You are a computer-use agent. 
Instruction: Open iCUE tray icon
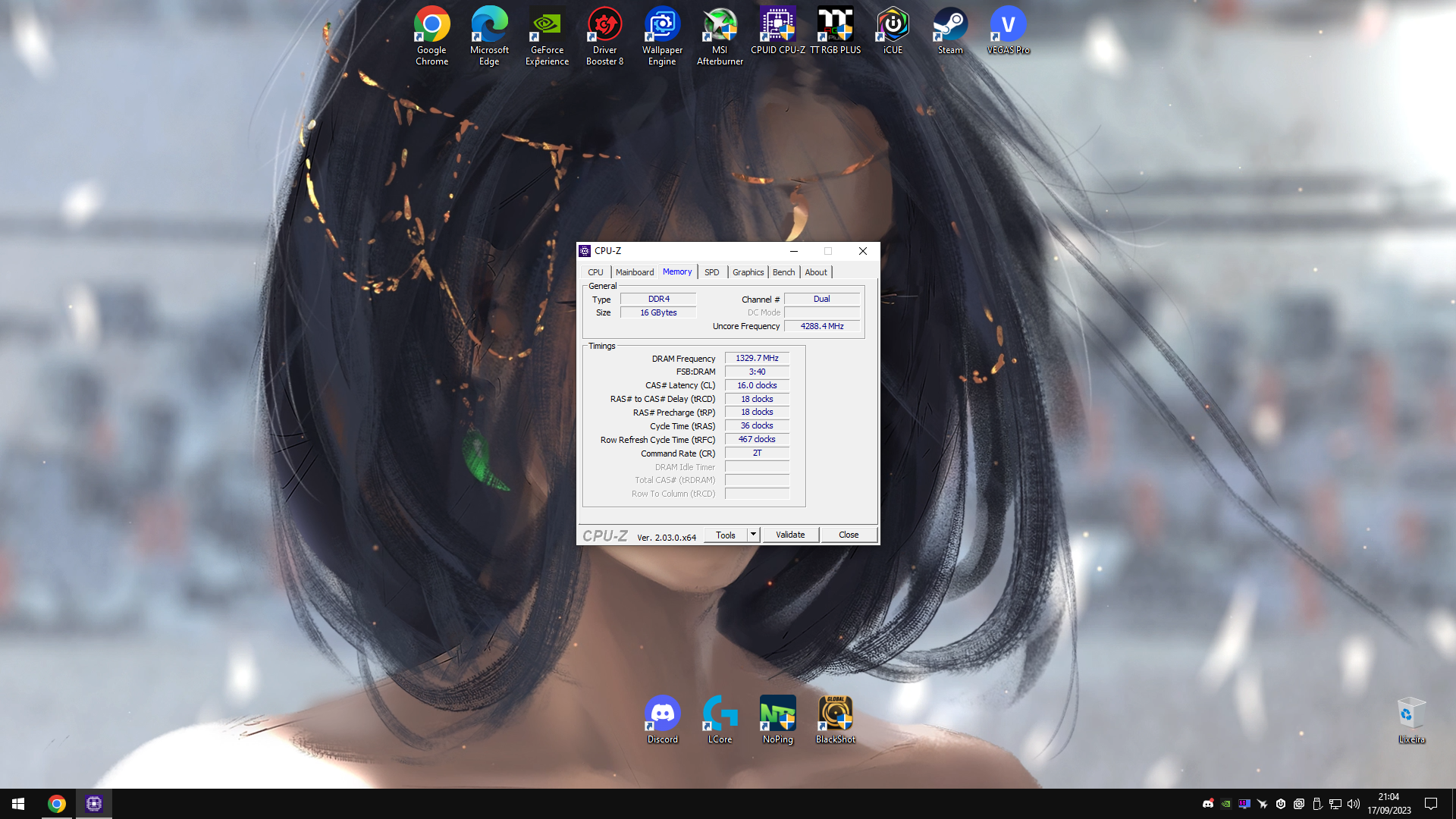pyautogui.click(x=1280, y=804)
